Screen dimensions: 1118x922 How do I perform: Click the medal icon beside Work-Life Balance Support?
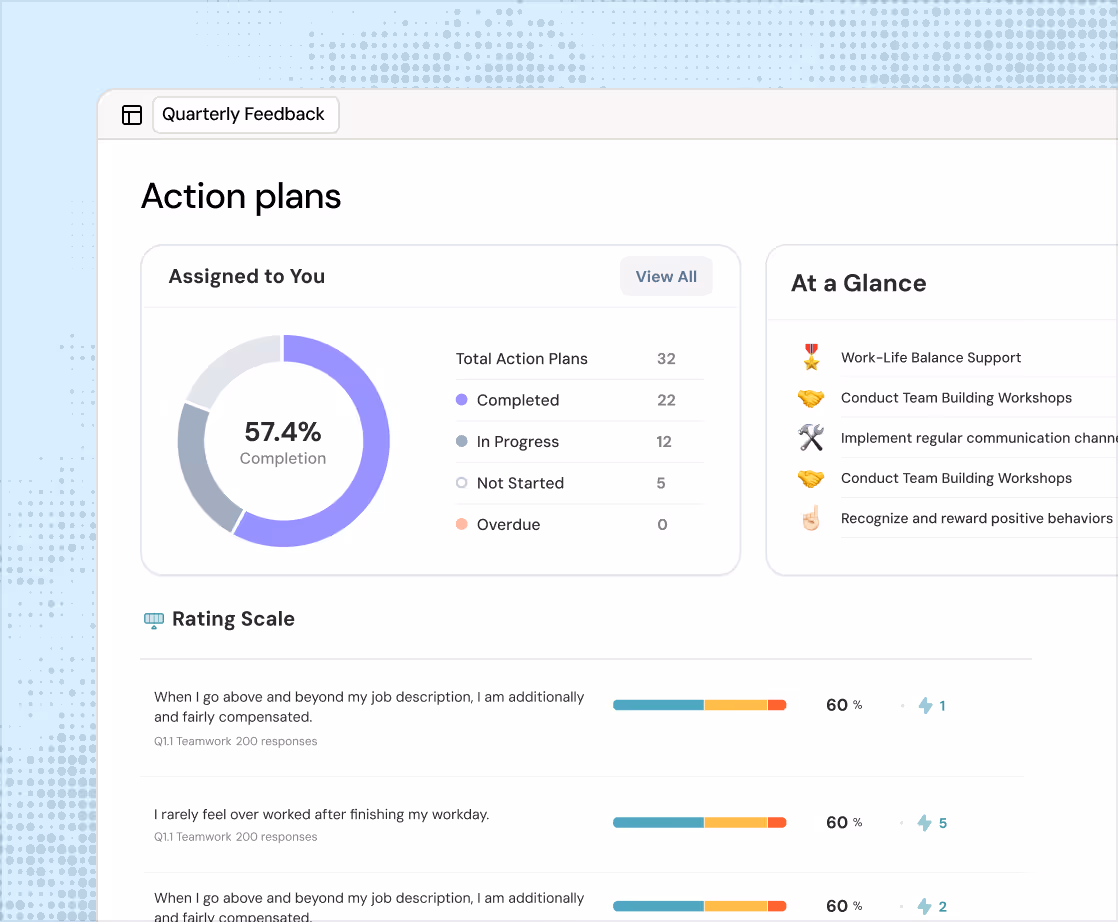pyautogui.click(x=810, y=357)
